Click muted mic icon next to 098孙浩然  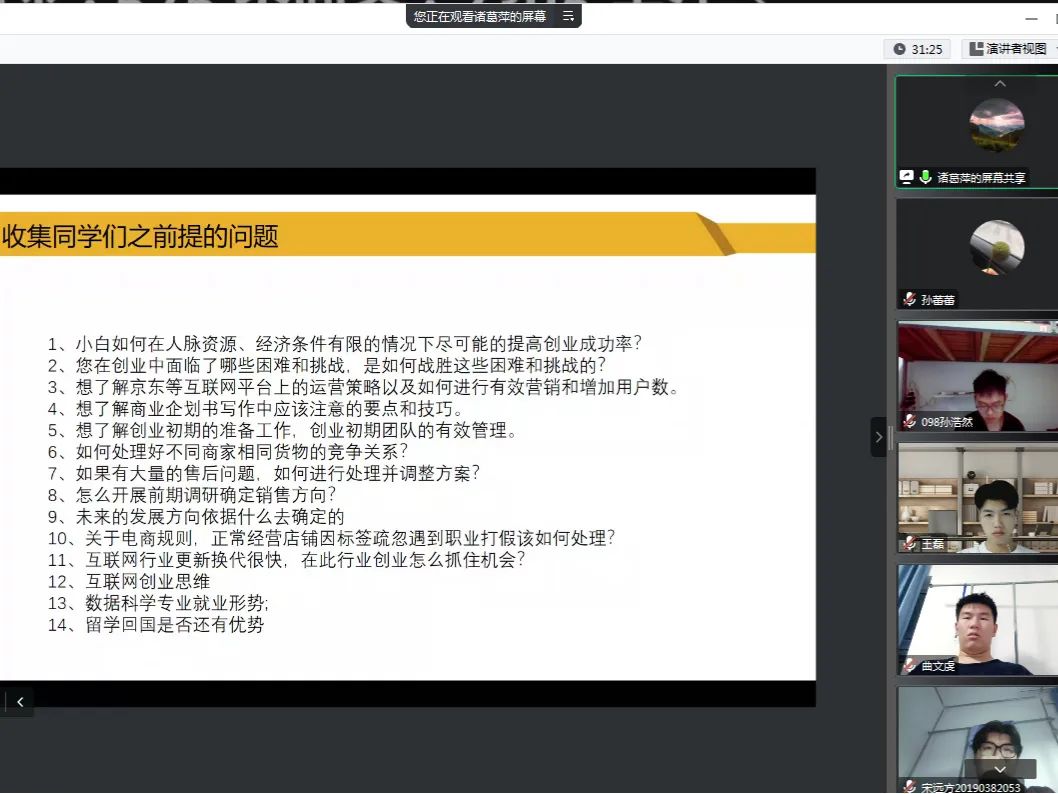click(x=909, y=421)
